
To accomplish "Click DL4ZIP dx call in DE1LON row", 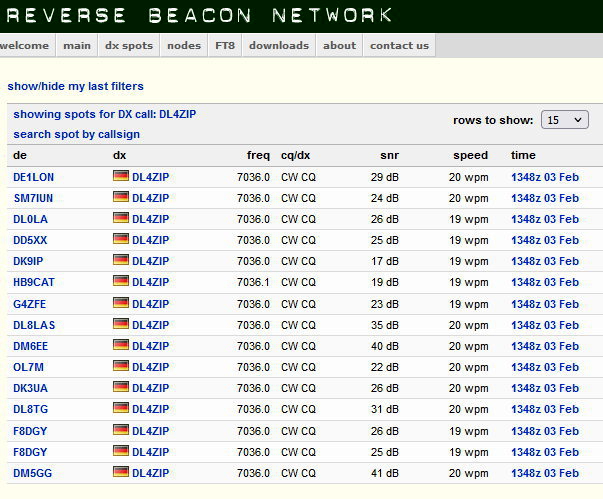I will 150,177.
